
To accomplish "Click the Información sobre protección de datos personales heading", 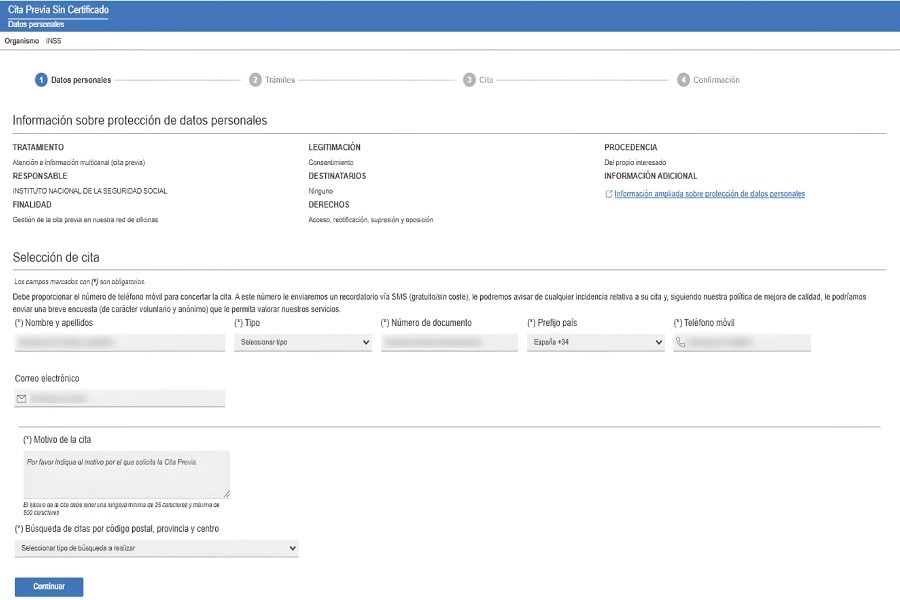I will point(140,121).
